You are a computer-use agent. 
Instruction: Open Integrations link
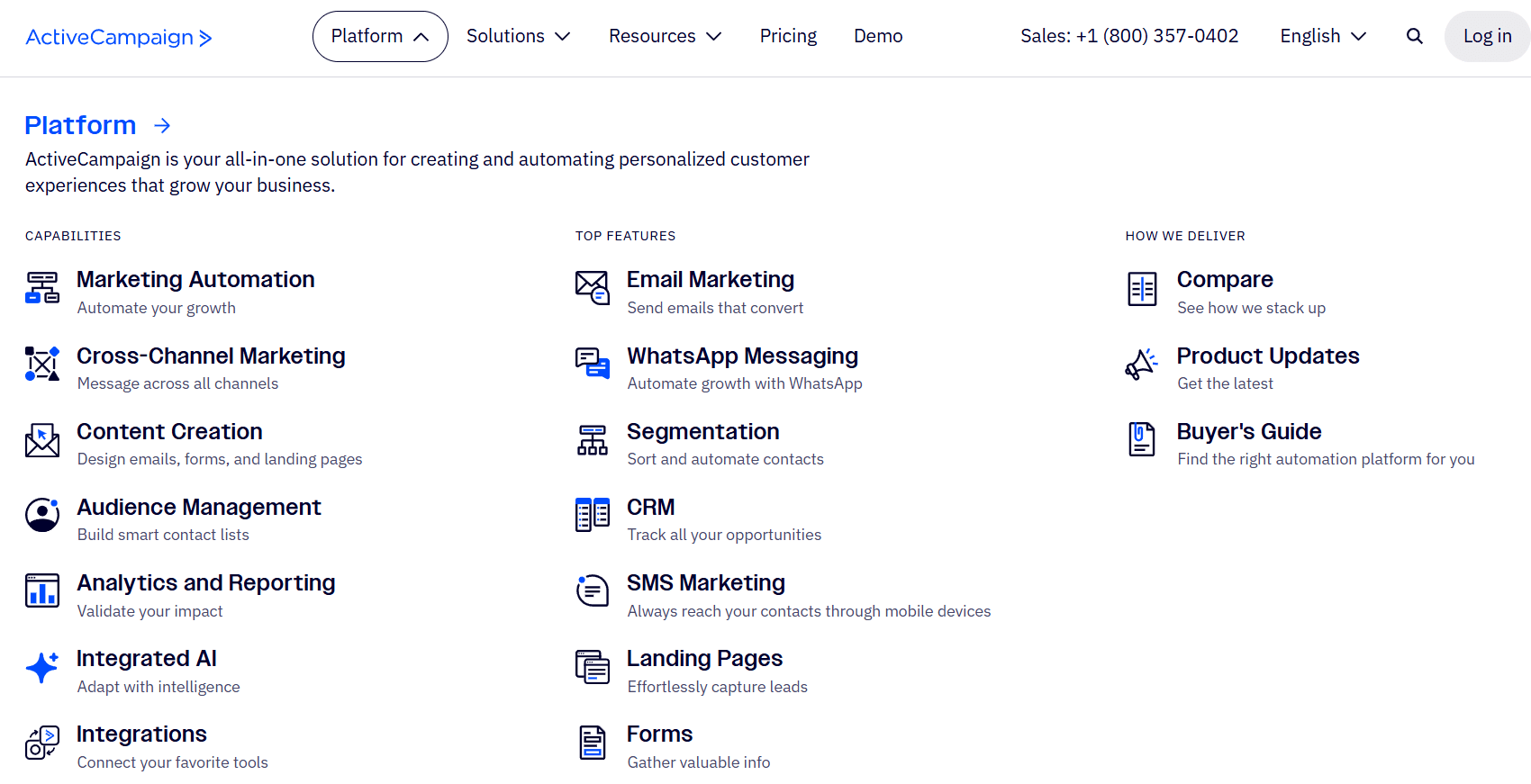pos(141,734)
